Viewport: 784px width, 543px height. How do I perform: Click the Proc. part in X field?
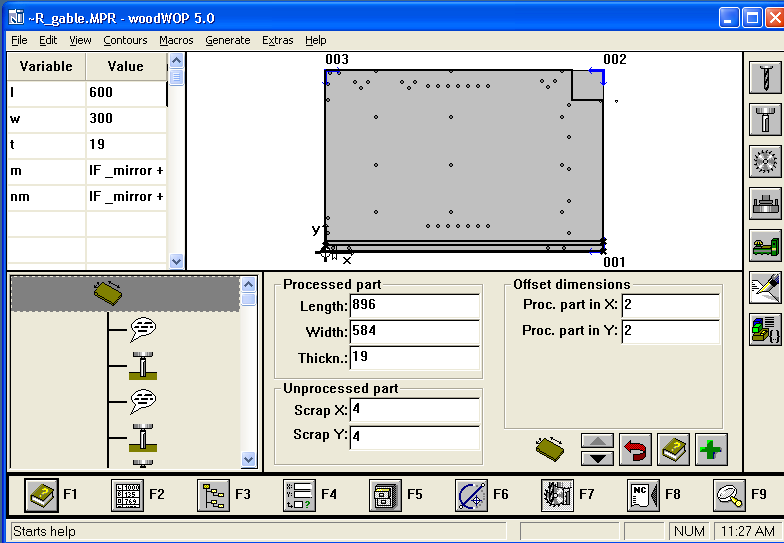pyautogui.click(x=670, y=306)
